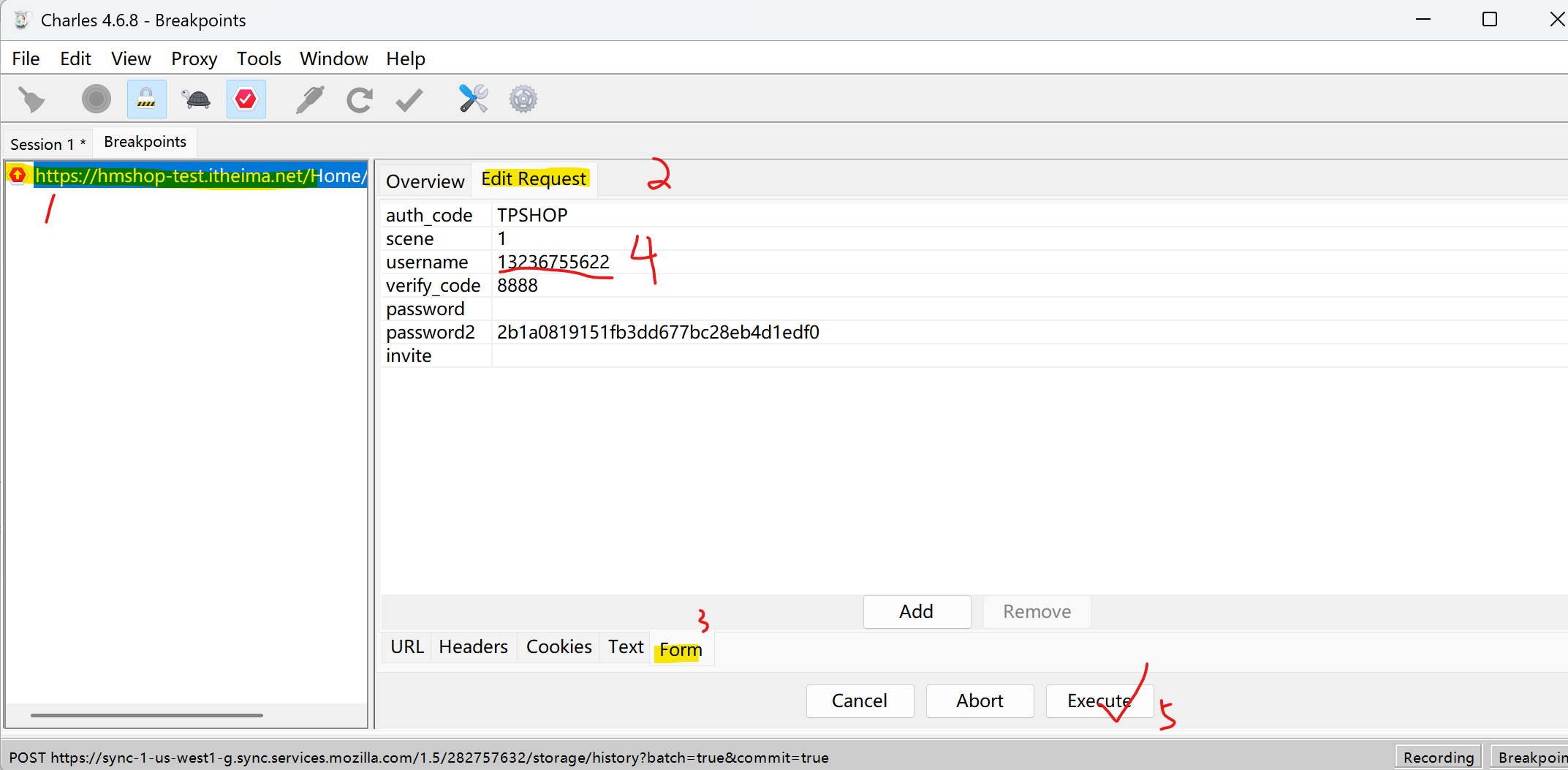Select the auth_code name cell
Image resolution: width=1568 pixels, height=770 pixels.
pos(436,215)
